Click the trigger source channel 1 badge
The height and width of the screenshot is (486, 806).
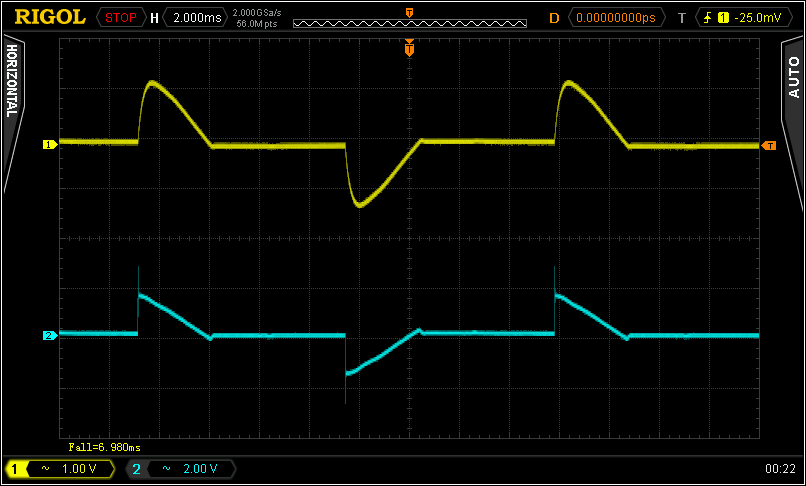coord(722,18)
